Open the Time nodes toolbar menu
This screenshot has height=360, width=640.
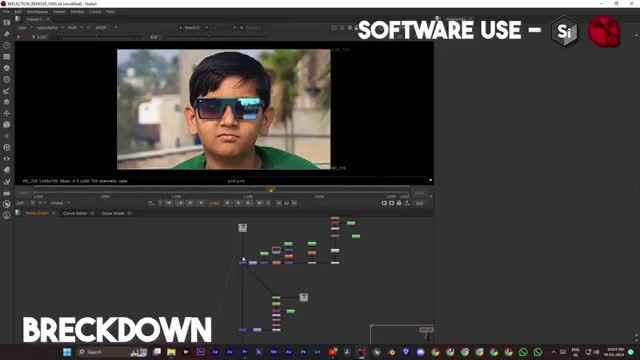pyautogui.click(x=7, y=45)
